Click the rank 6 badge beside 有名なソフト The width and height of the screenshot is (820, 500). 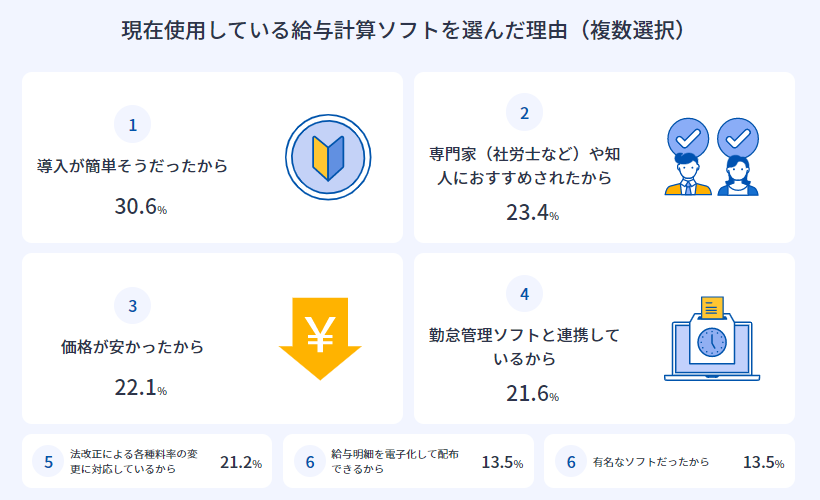pyautogui.click(x=571, y=462)
